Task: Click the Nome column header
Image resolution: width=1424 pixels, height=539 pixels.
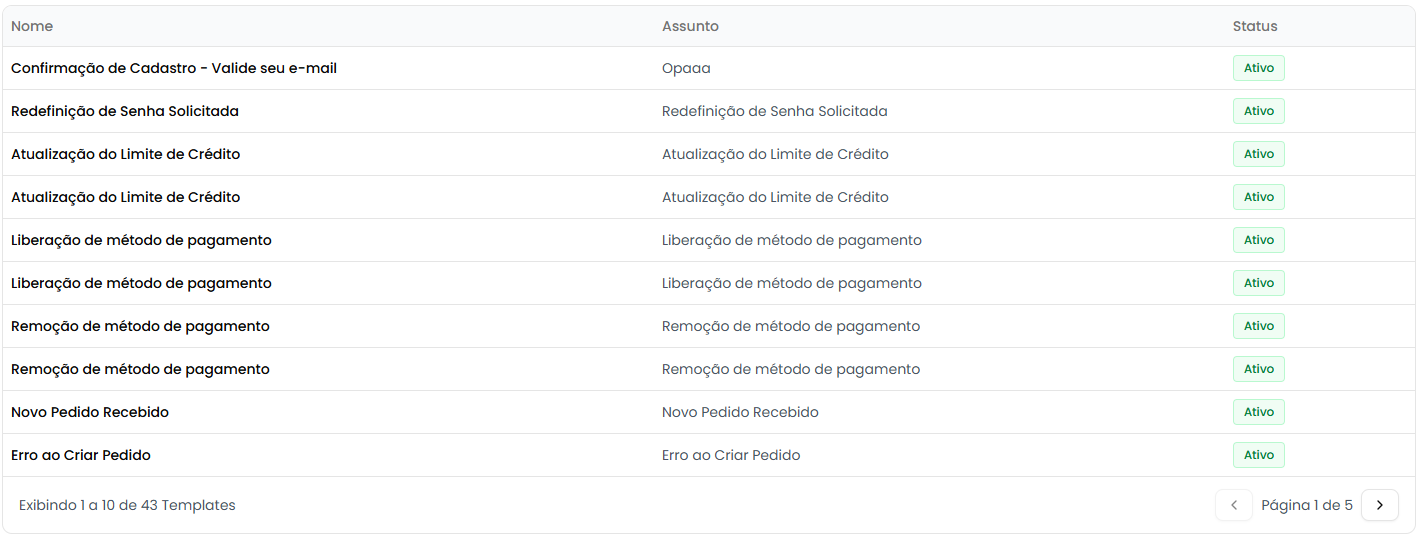Action: 32,26
